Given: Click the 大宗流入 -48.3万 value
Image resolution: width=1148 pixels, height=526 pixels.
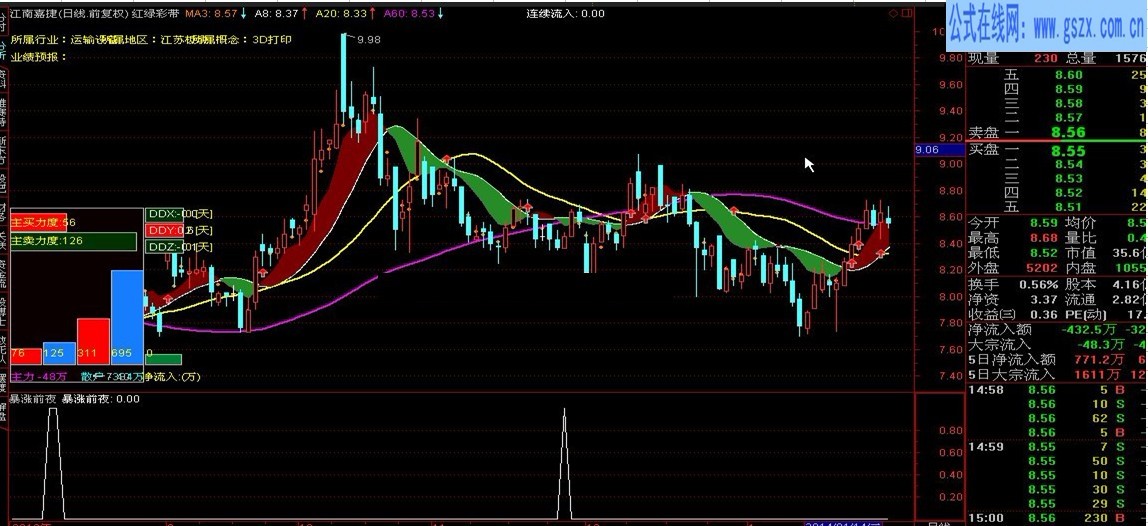Looking at the screenshot, I should pos(1103,344).
